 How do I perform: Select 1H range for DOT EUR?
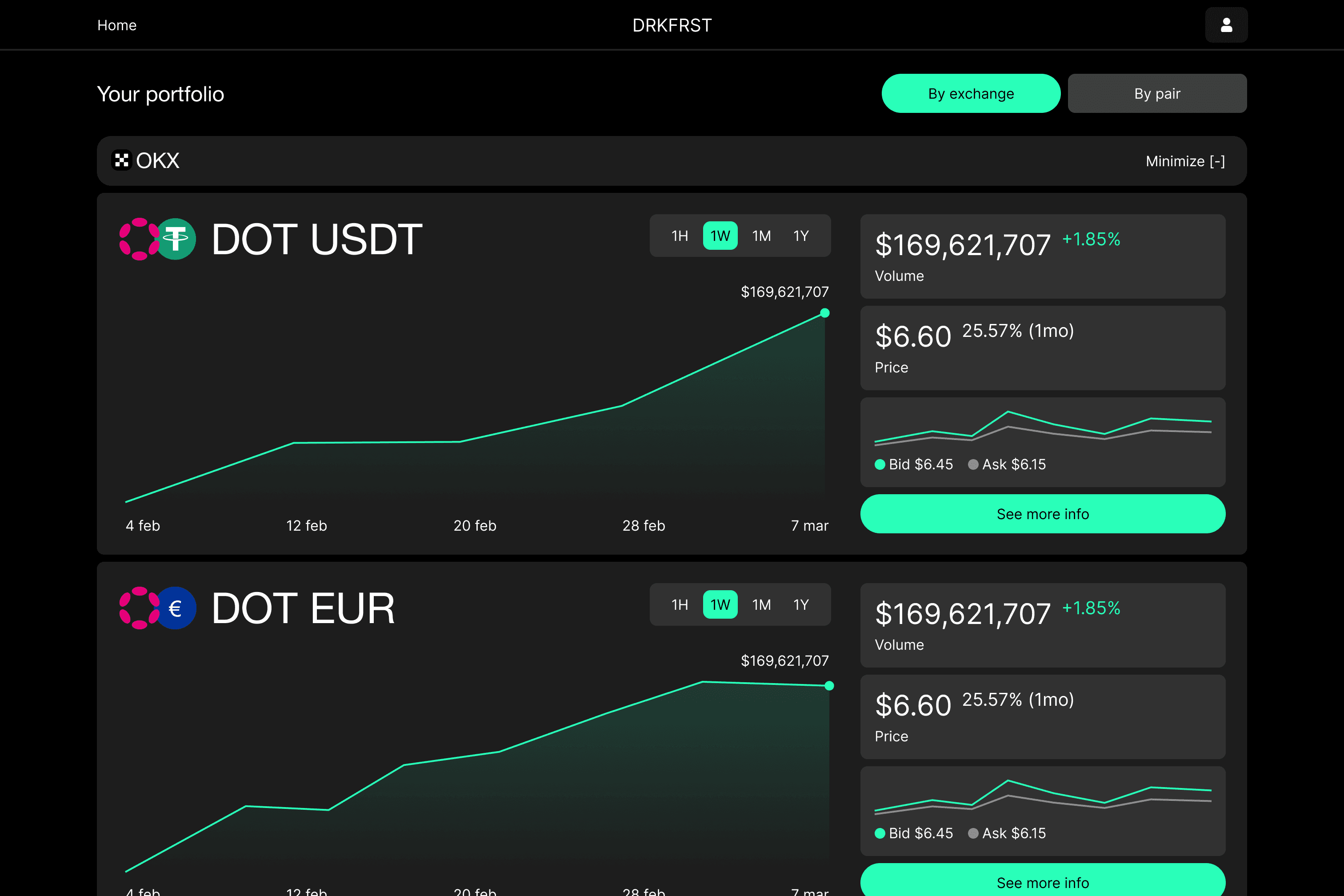680,604
